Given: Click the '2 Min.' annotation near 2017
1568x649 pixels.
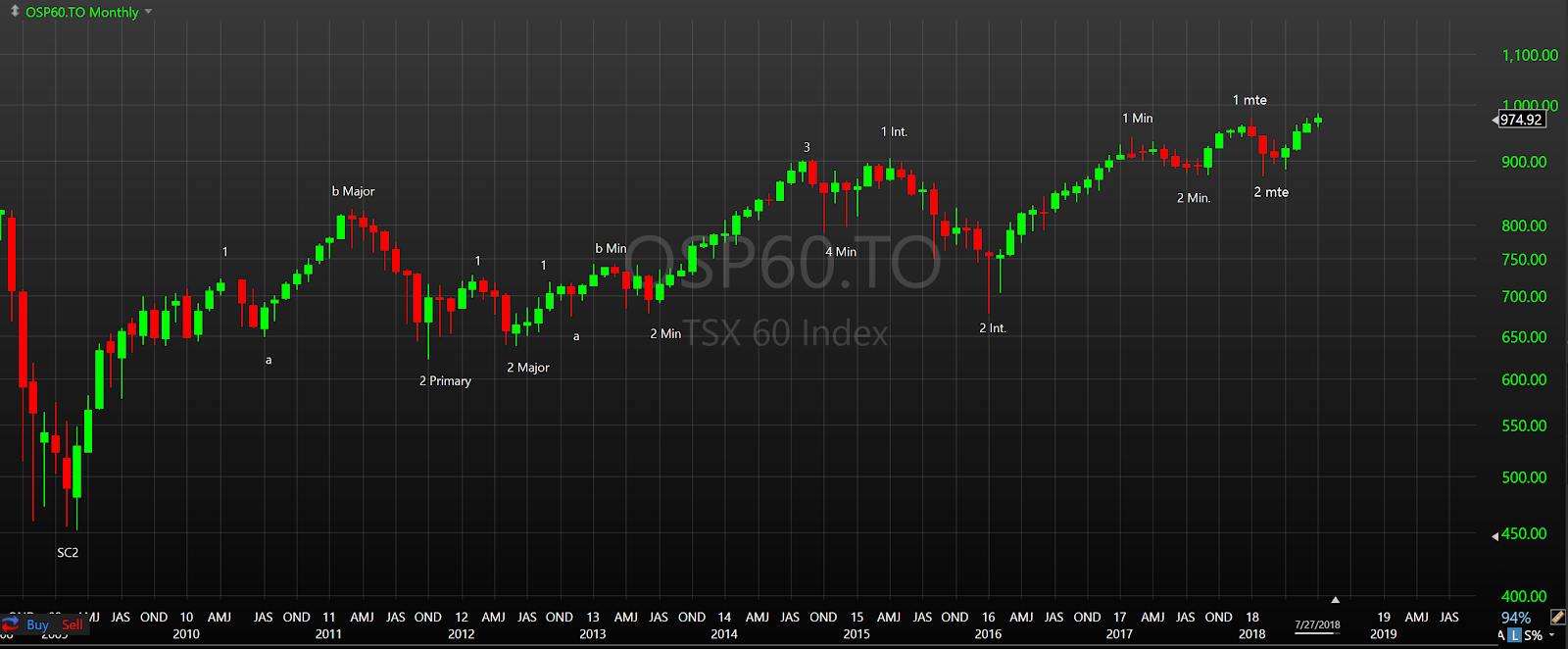Looking at the screenshot, I should coord(1194,198).
